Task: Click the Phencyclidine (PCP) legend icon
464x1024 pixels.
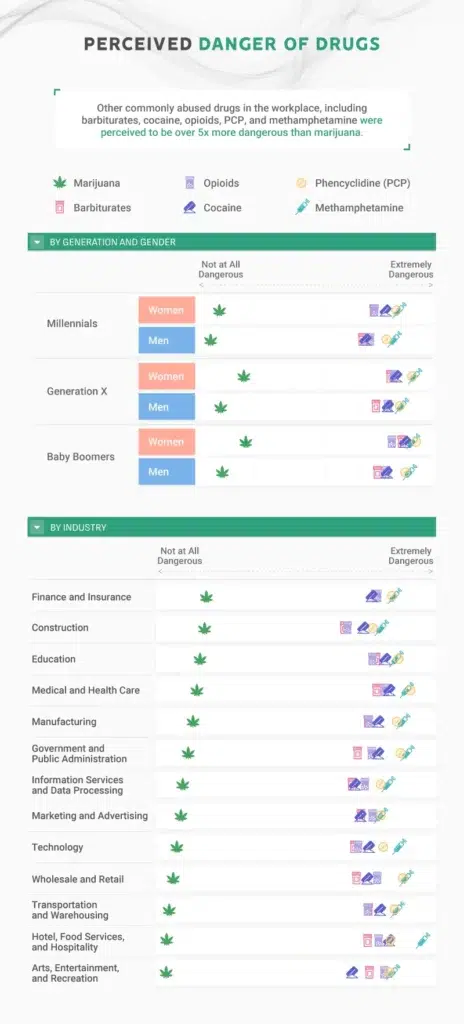Action: point(301,184)
